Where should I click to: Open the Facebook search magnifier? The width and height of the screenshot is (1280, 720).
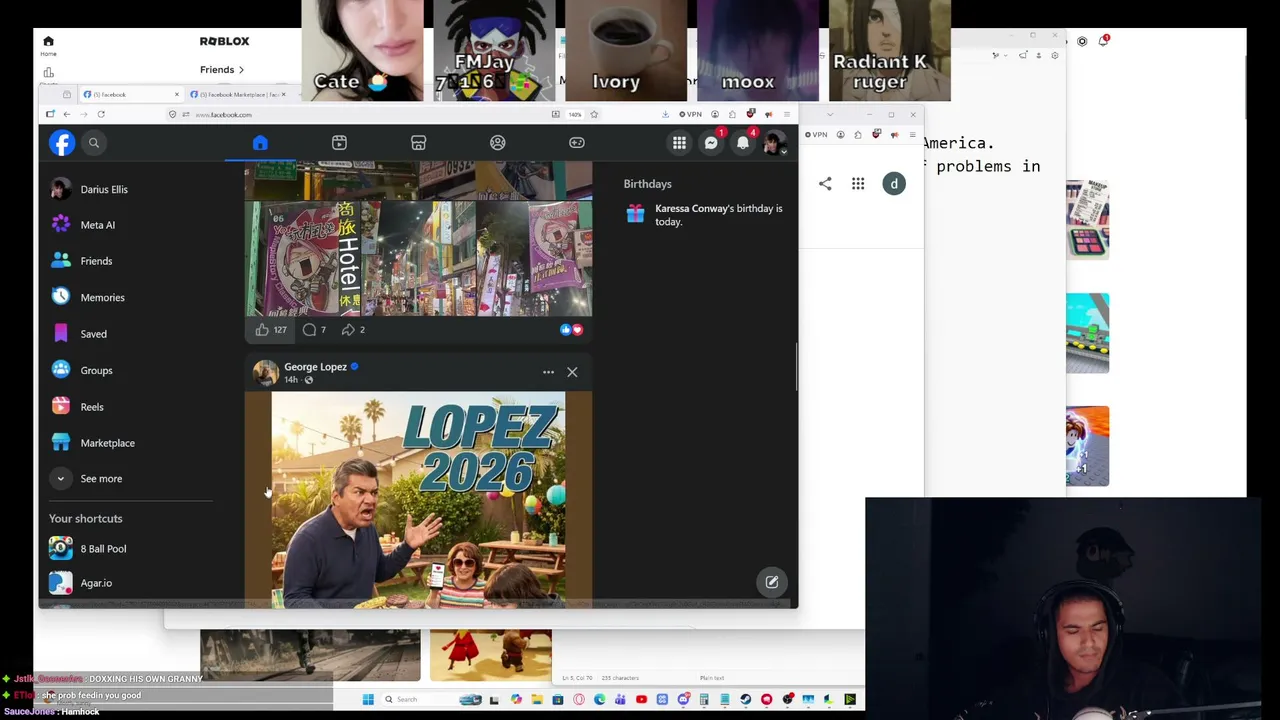pyautogui.click(x=94, y=143)
